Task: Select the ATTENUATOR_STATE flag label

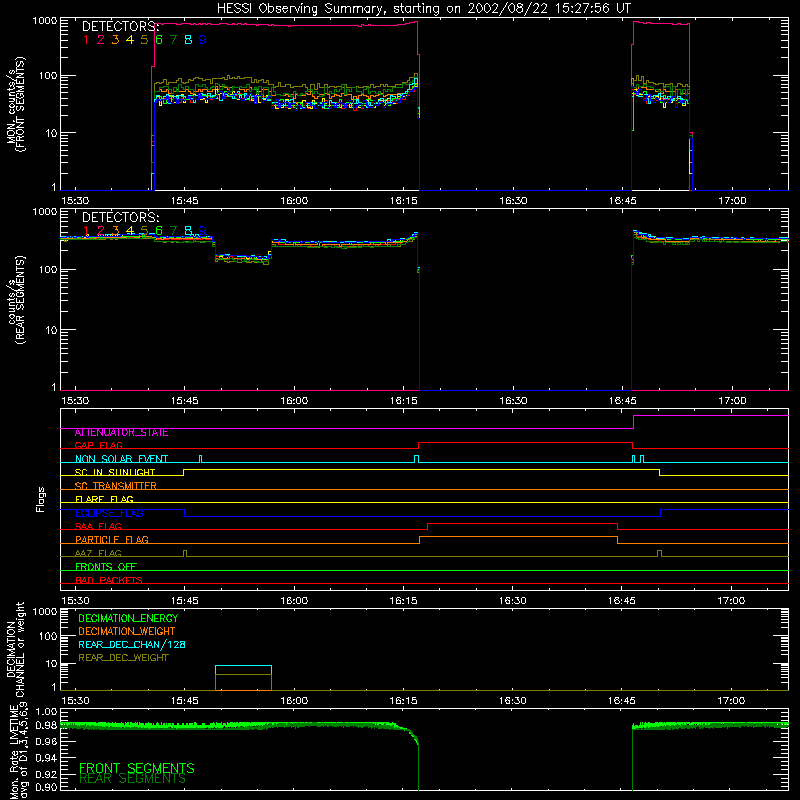Action: tap(121, 433)
